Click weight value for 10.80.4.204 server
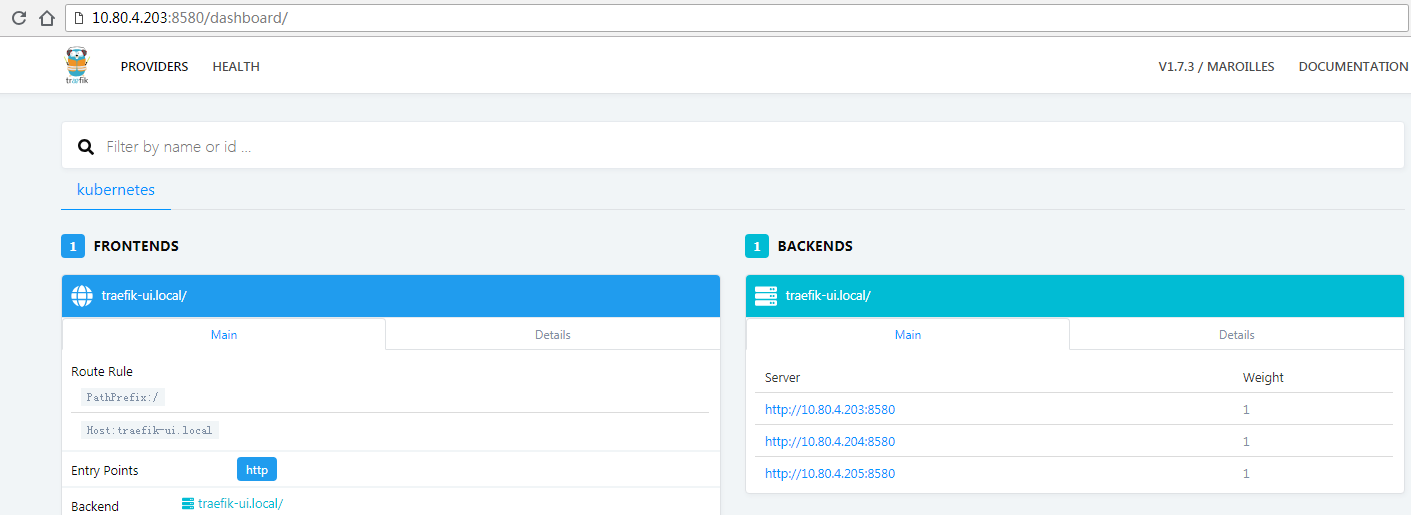The image size is (1411, 515). 1246,441
